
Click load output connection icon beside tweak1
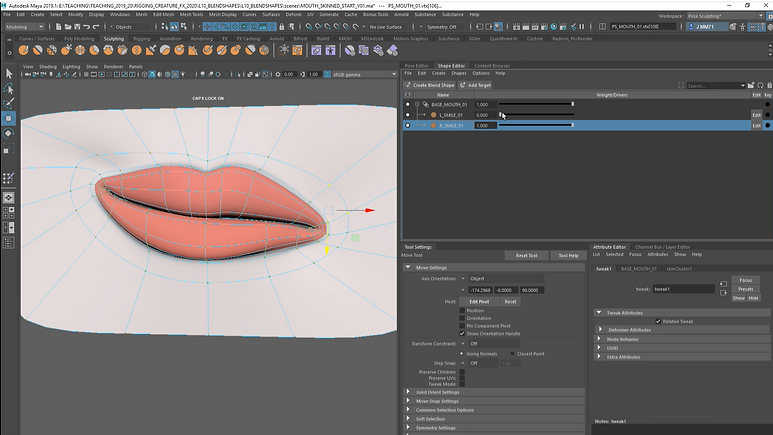(723, 293)
